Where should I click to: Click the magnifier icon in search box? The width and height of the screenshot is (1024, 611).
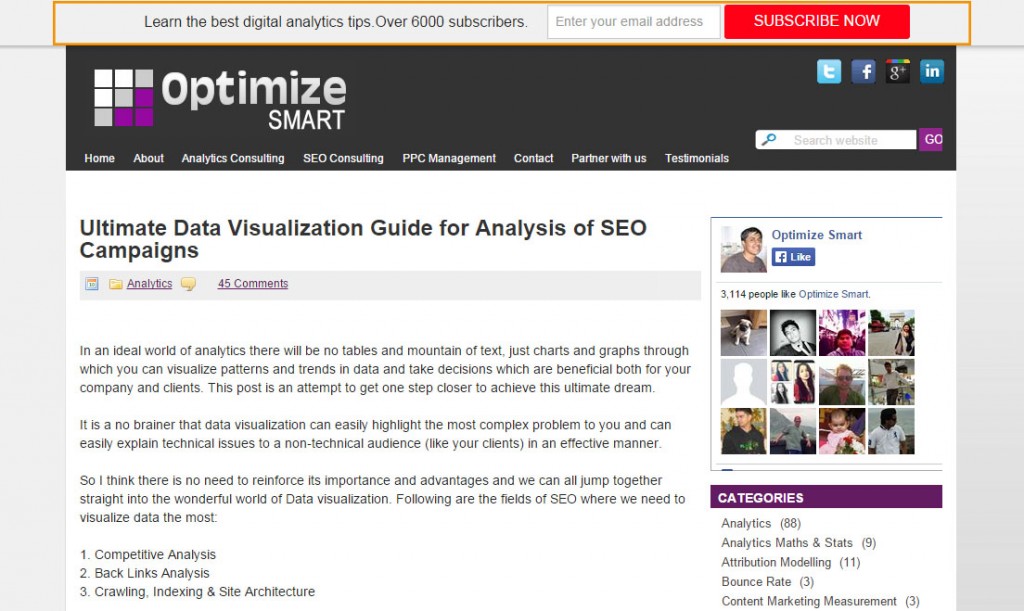(x=769, y=140)
